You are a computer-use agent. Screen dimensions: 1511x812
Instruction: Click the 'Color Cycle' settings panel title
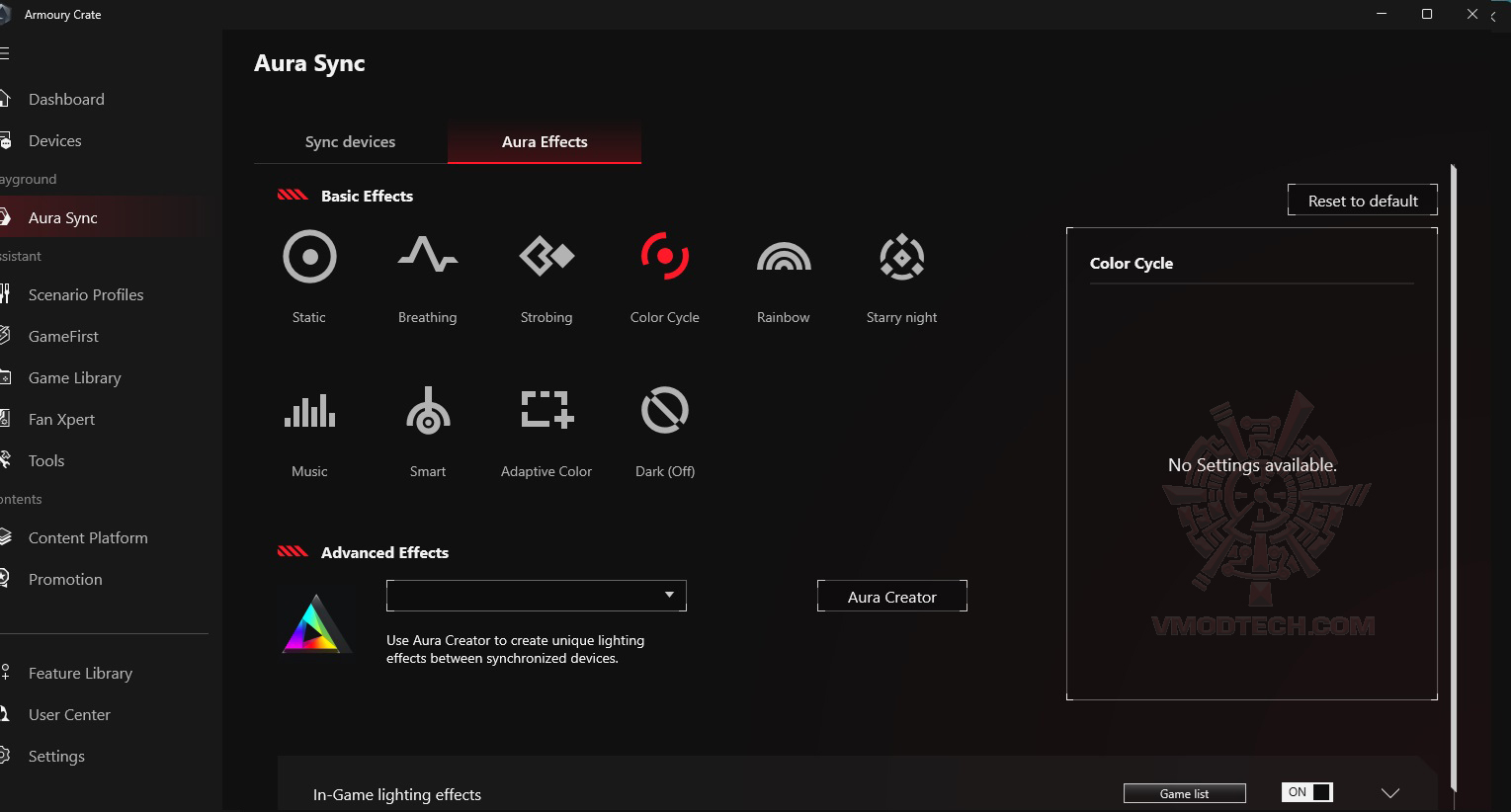click(1132, 263)
